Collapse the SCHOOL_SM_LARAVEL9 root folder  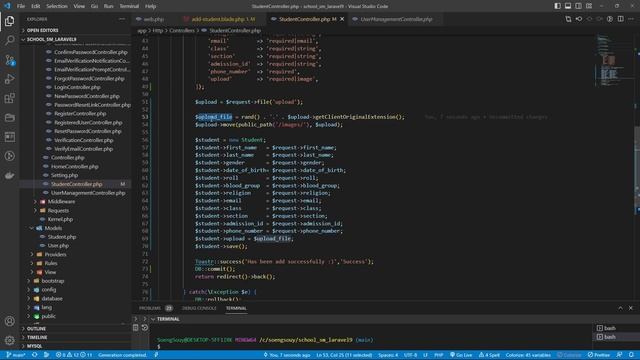pyautogui.click(x=51, y=39)
